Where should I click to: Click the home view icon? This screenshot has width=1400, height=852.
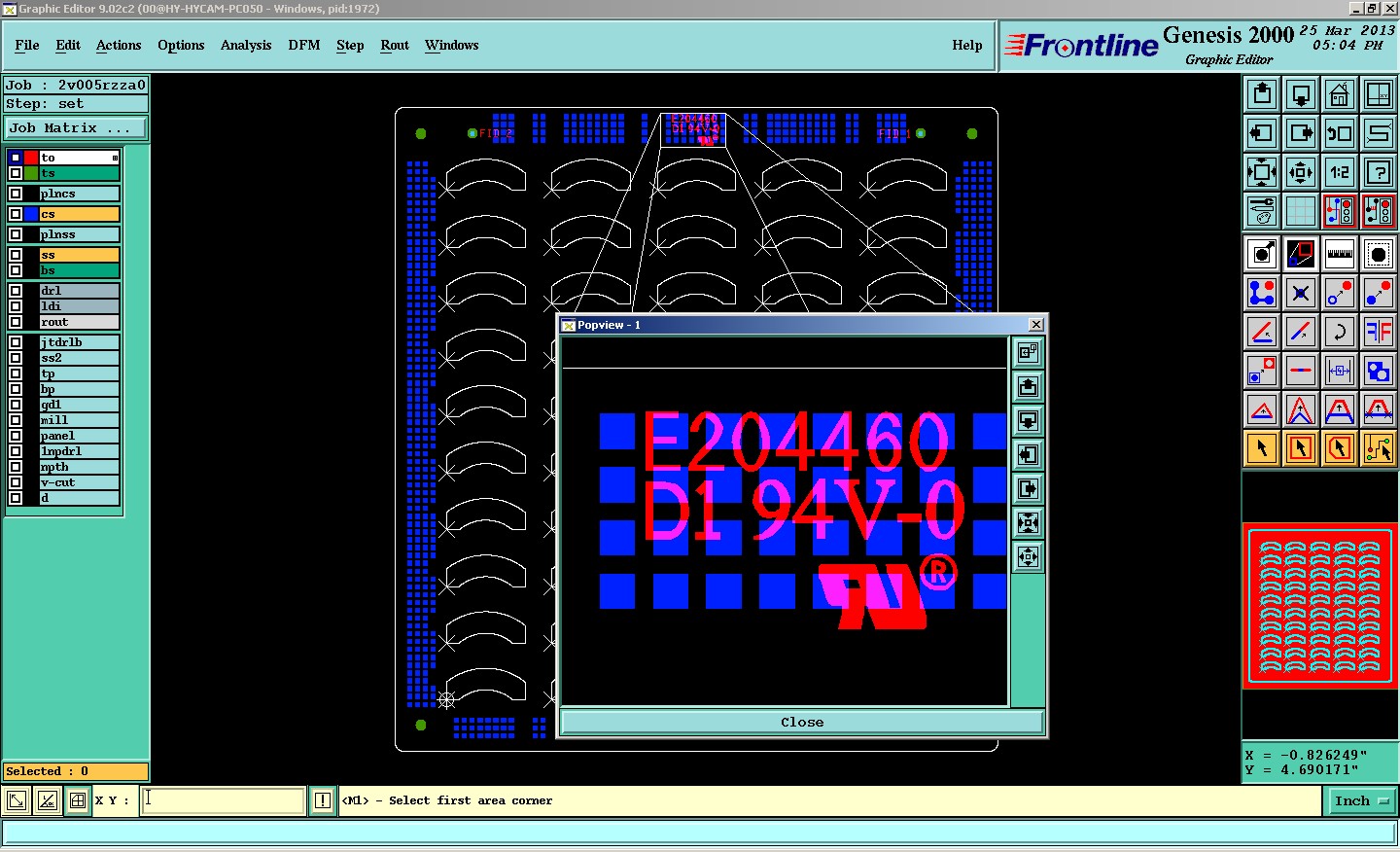tap(1340, 94)
